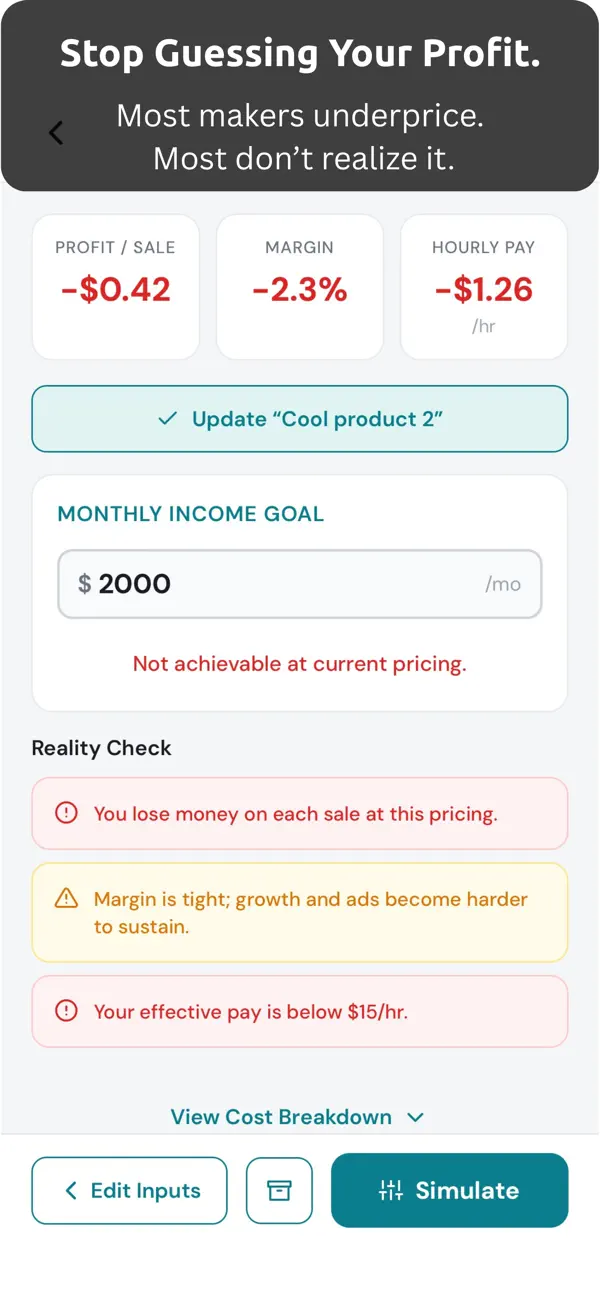Tap the warning triangle on the tight margin alert
This screenshot has width=600, height=1298.
point(67,899)
